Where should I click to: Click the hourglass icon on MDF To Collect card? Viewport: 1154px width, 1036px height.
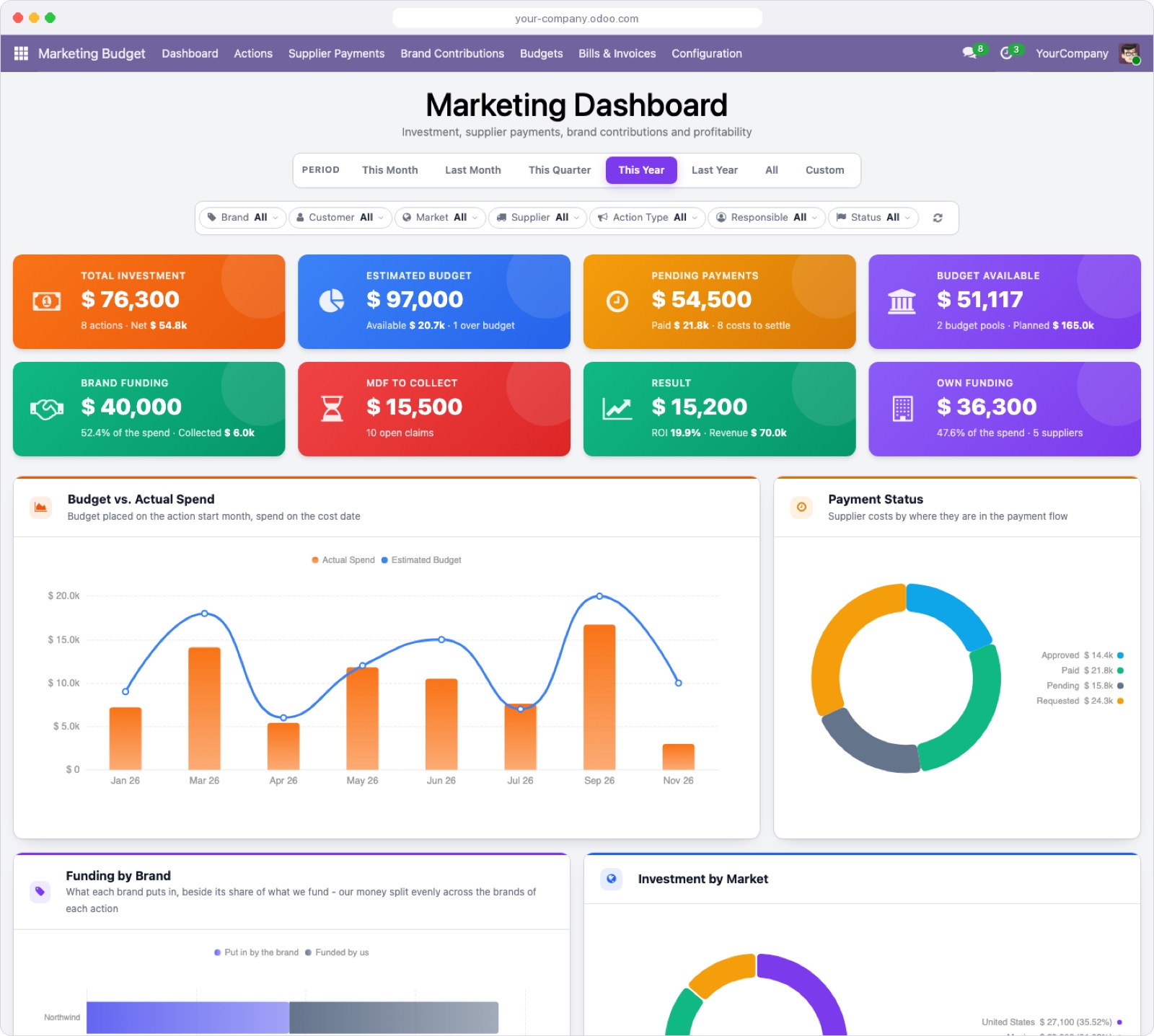(332, 409)
